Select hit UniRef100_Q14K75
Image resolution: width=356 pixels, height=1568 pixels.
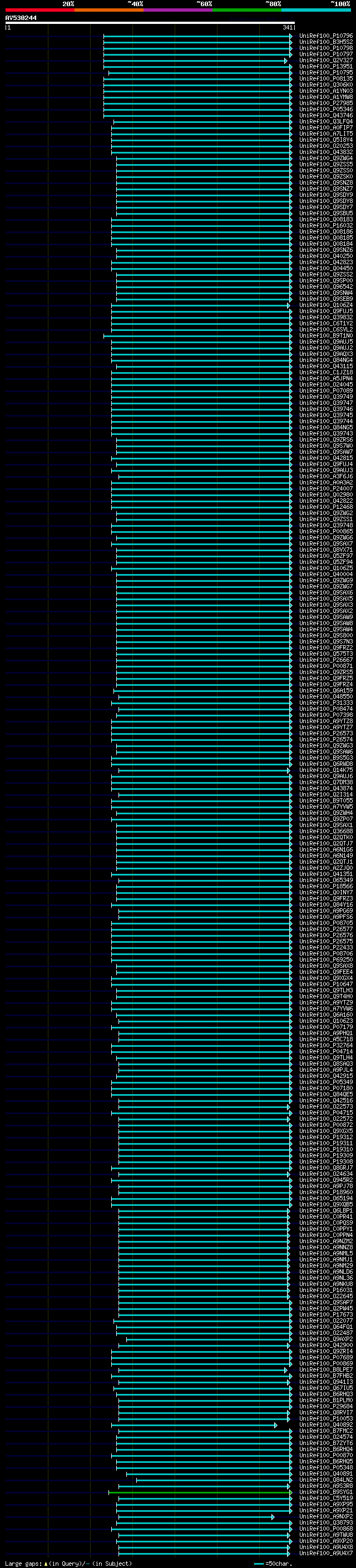coord(326,770)
